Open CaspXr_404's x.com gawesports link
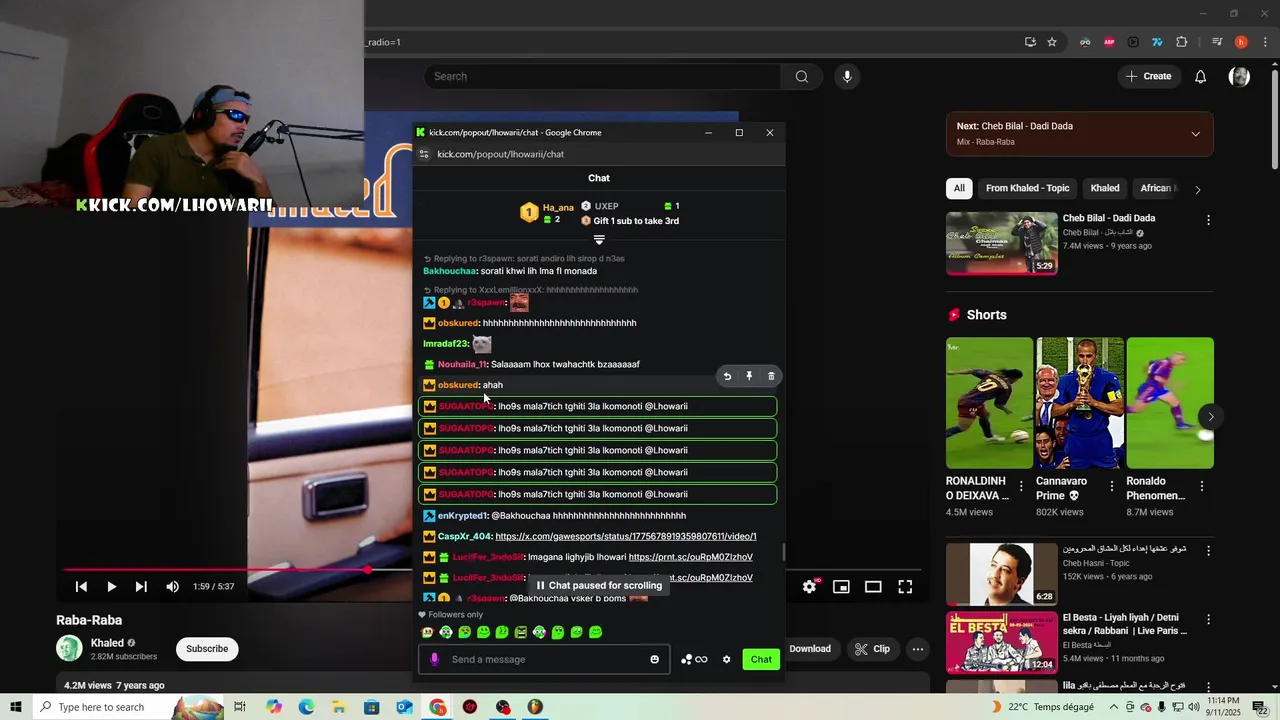Screen dimensions: 1280x720 (626, 537)
